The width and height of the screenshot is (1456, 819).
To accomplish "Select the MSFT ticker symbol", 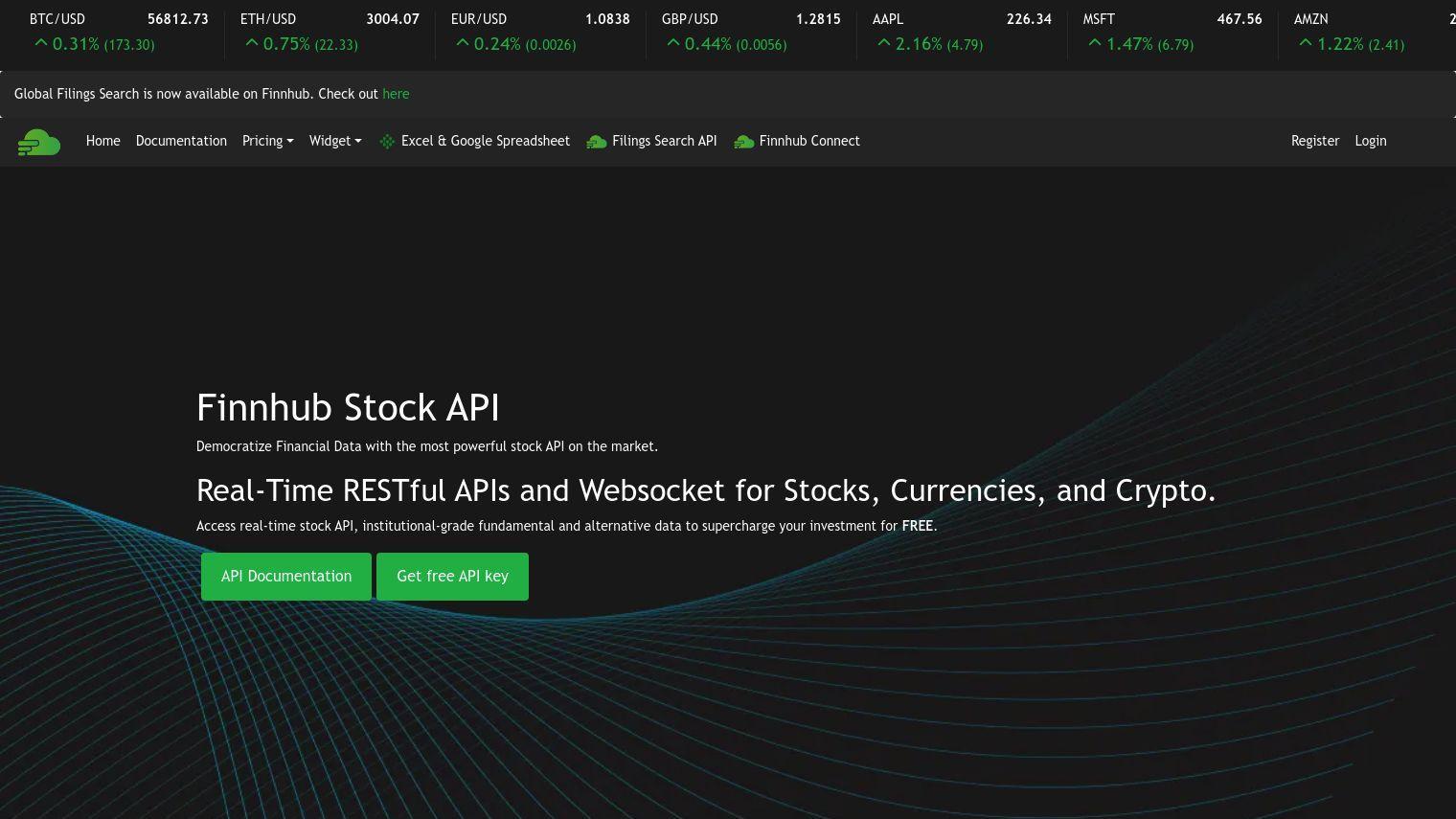I will tap(1099, 19).
